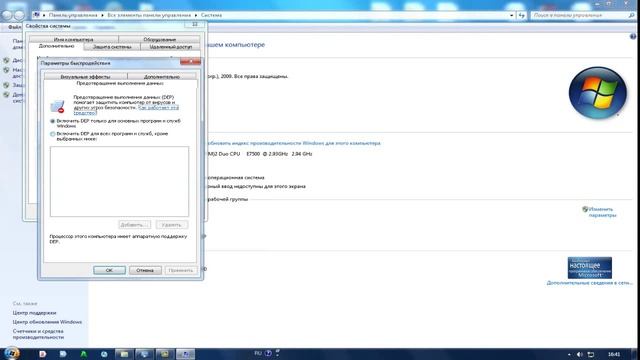The height and width of the screenshot is (360, 640).
Task: Click the Система breadcrumb item
Action: (211, 15)
